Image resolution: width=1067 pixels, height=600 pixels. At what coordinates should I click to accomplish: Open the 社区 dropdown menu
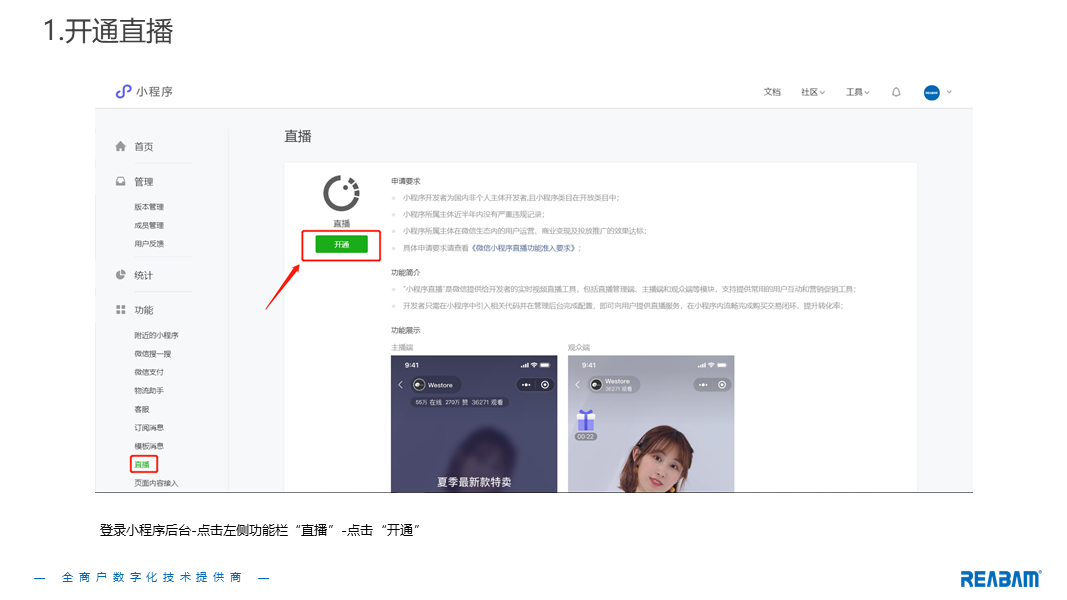coord(812,92)
